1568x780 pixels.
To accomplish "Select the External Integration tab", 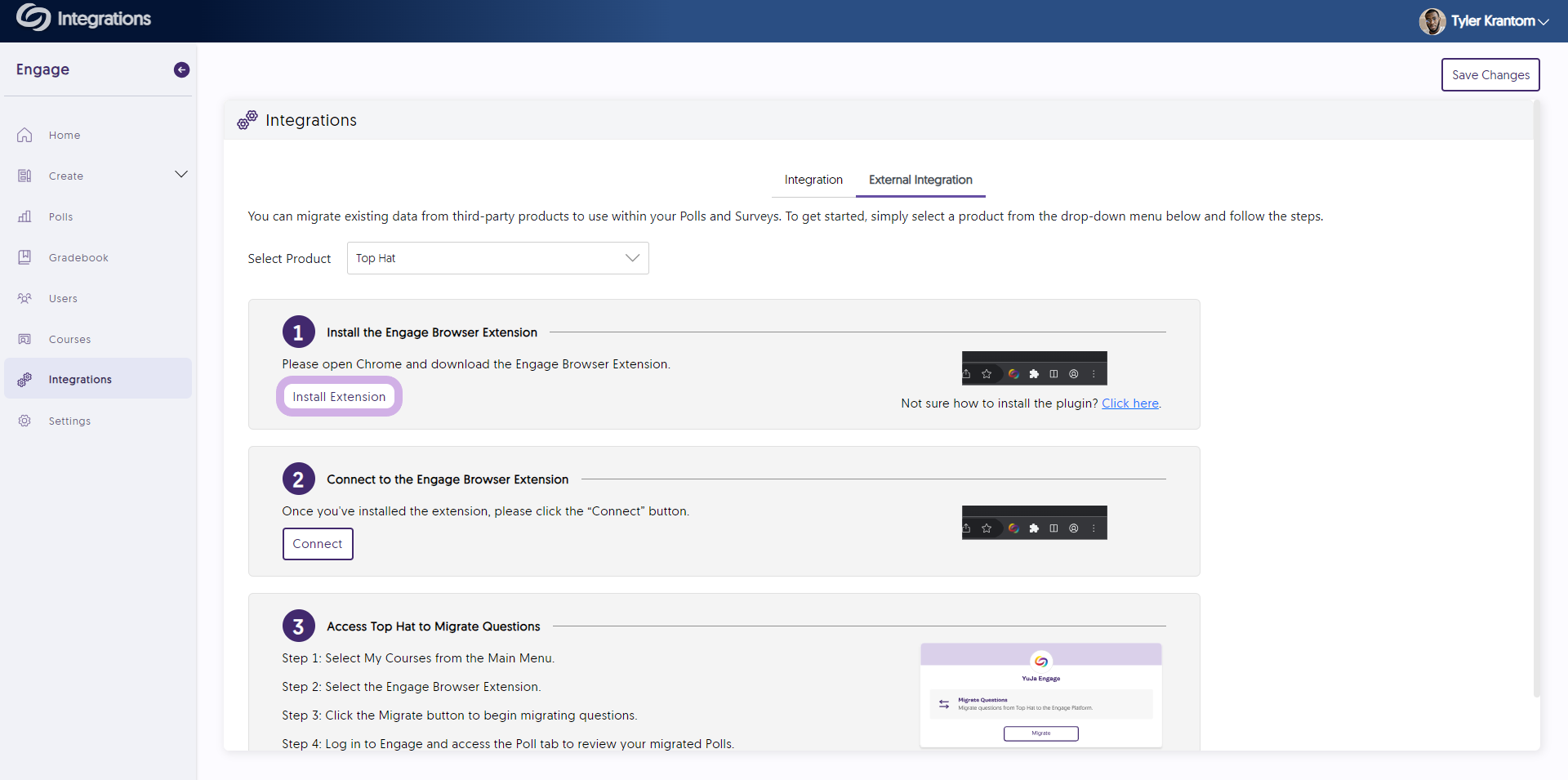I will tap(920, 180).
